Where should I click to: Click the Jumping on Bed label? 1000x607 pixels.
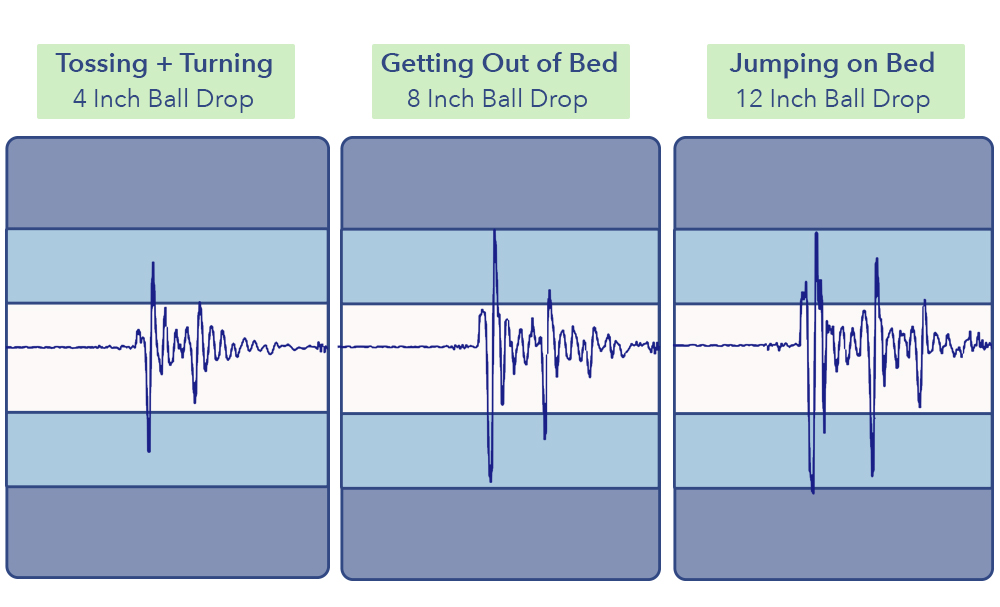click(x=832, y=63)
